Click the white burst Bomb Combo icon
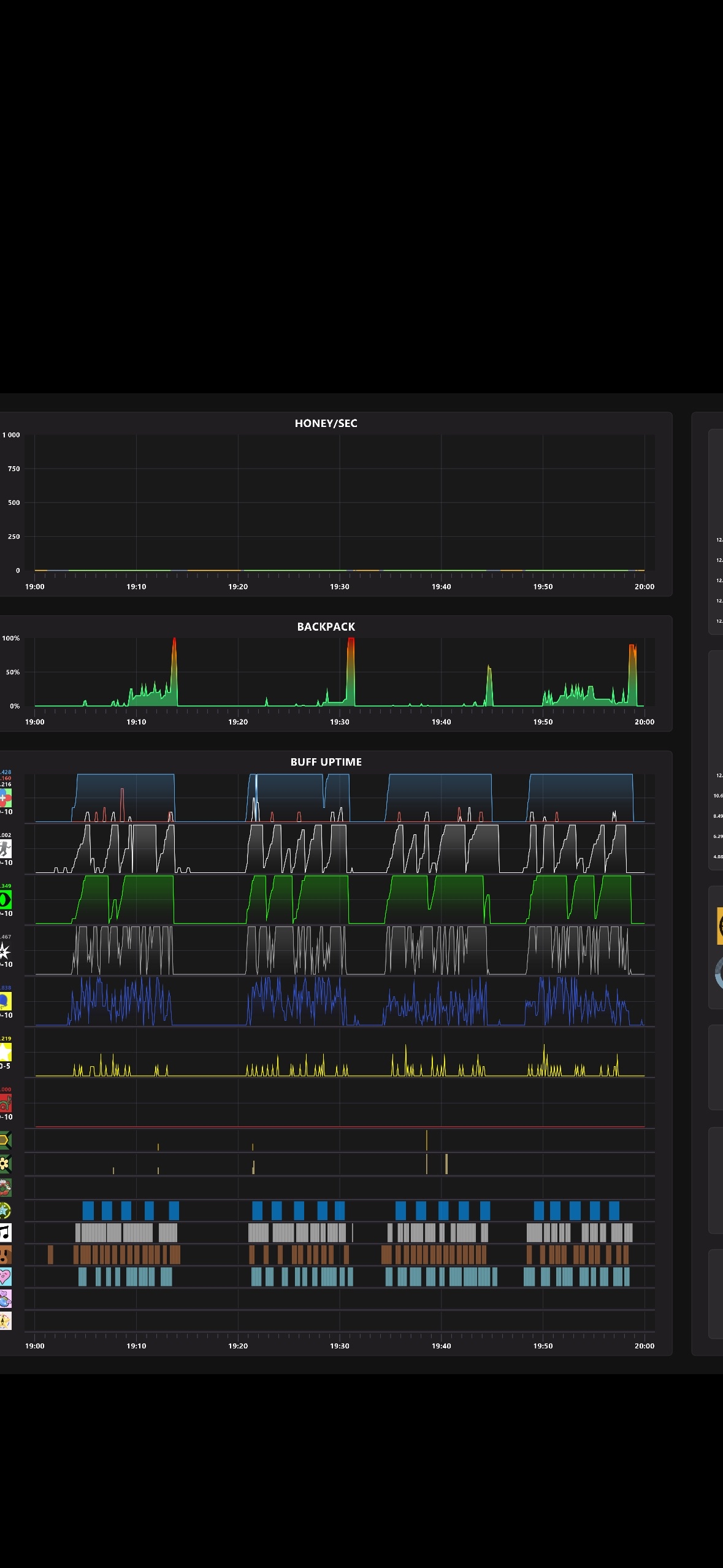723x1568 pixels. click(x=5, y=951)
